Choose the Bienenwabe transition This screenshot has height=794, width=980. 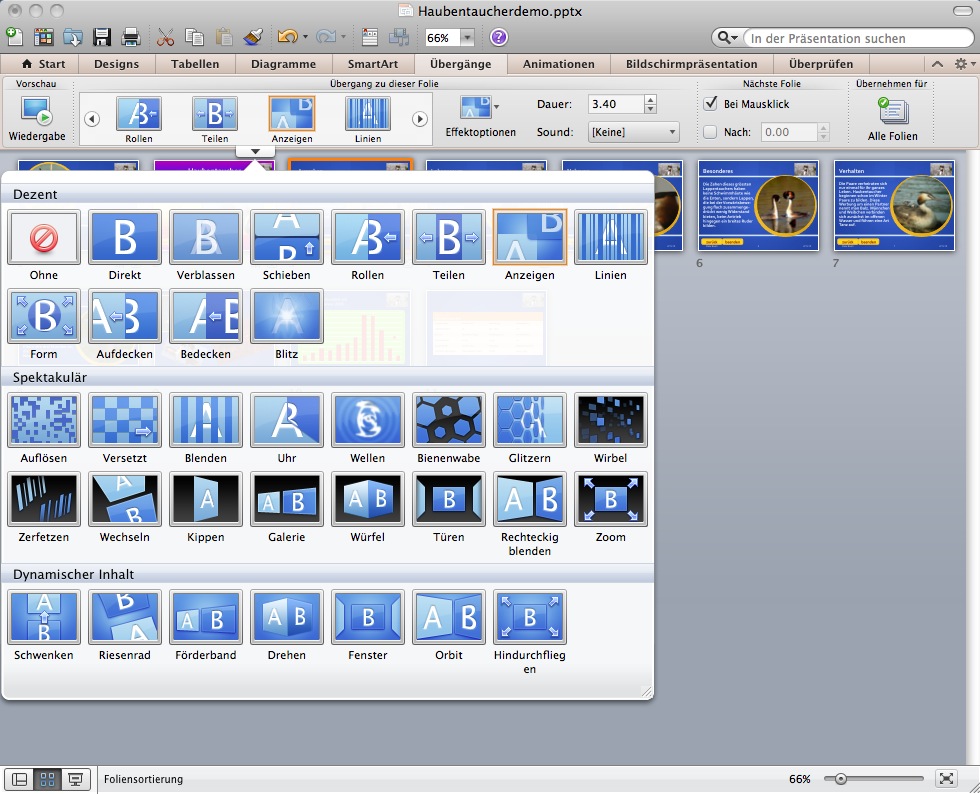(x=449, y=420)
